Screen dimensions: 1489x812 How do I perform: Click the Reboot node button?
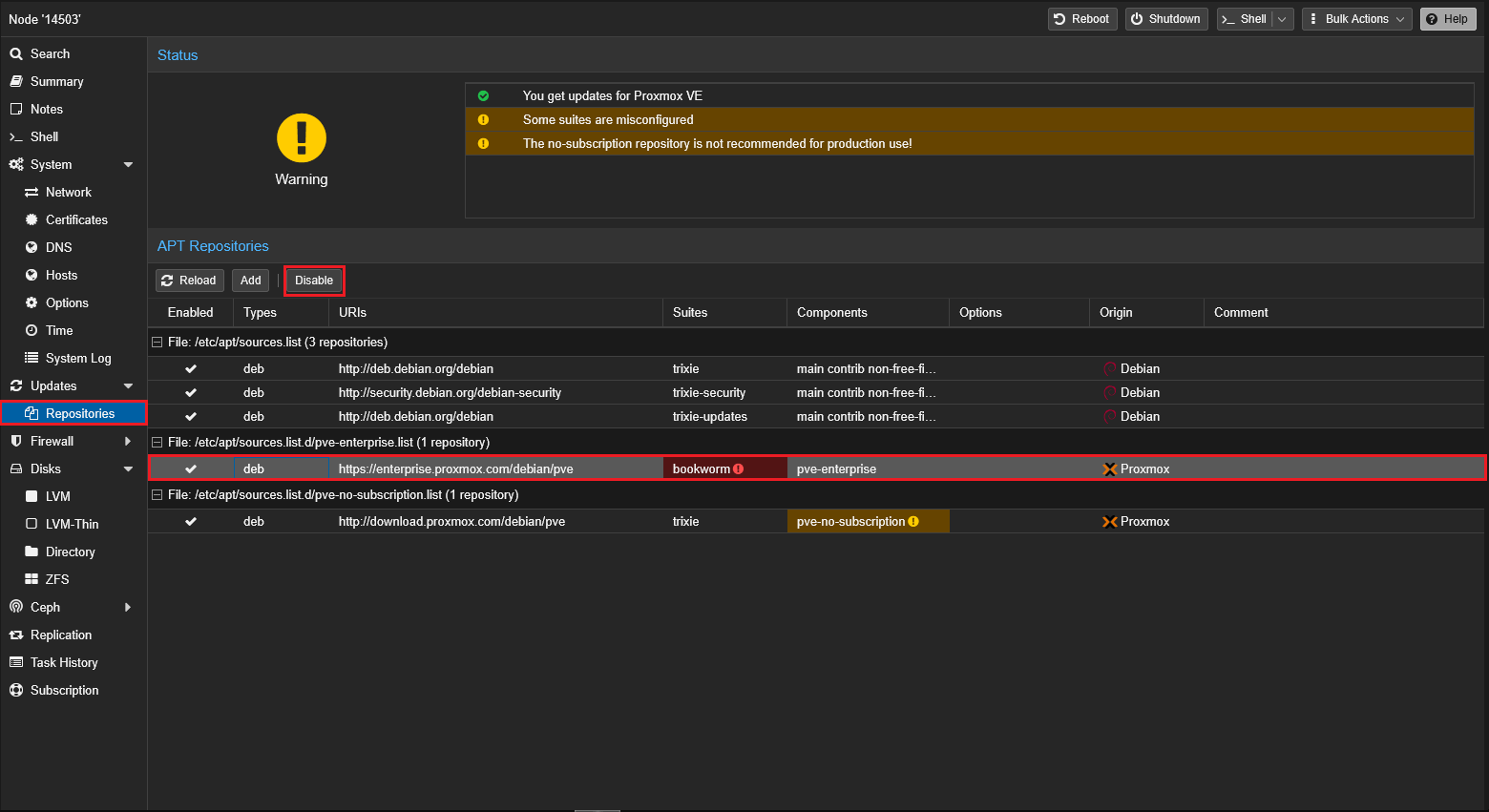(1081, 19)
